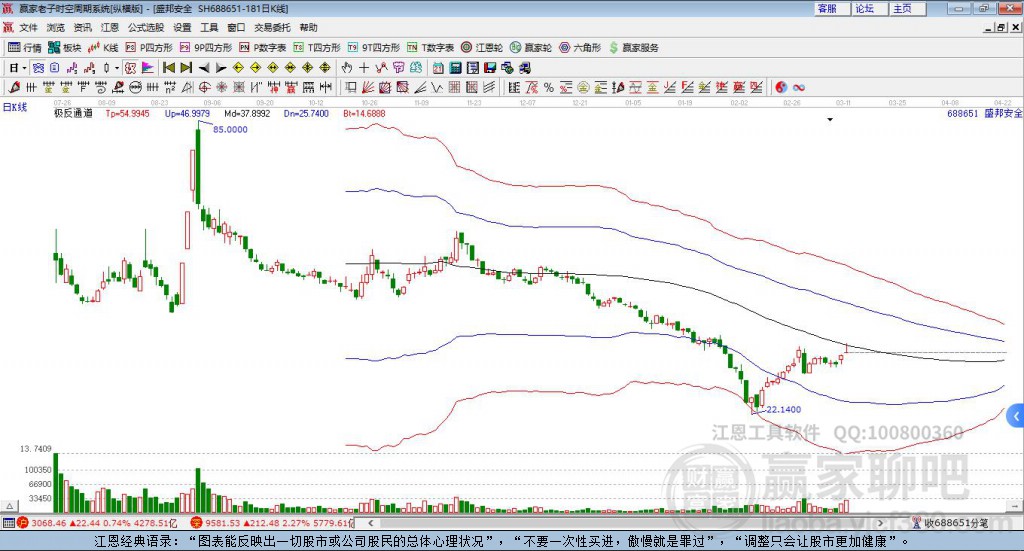Click the 极反通道 indicator name
Screen dimensions: 1024x551
click(x=73, y=113)
